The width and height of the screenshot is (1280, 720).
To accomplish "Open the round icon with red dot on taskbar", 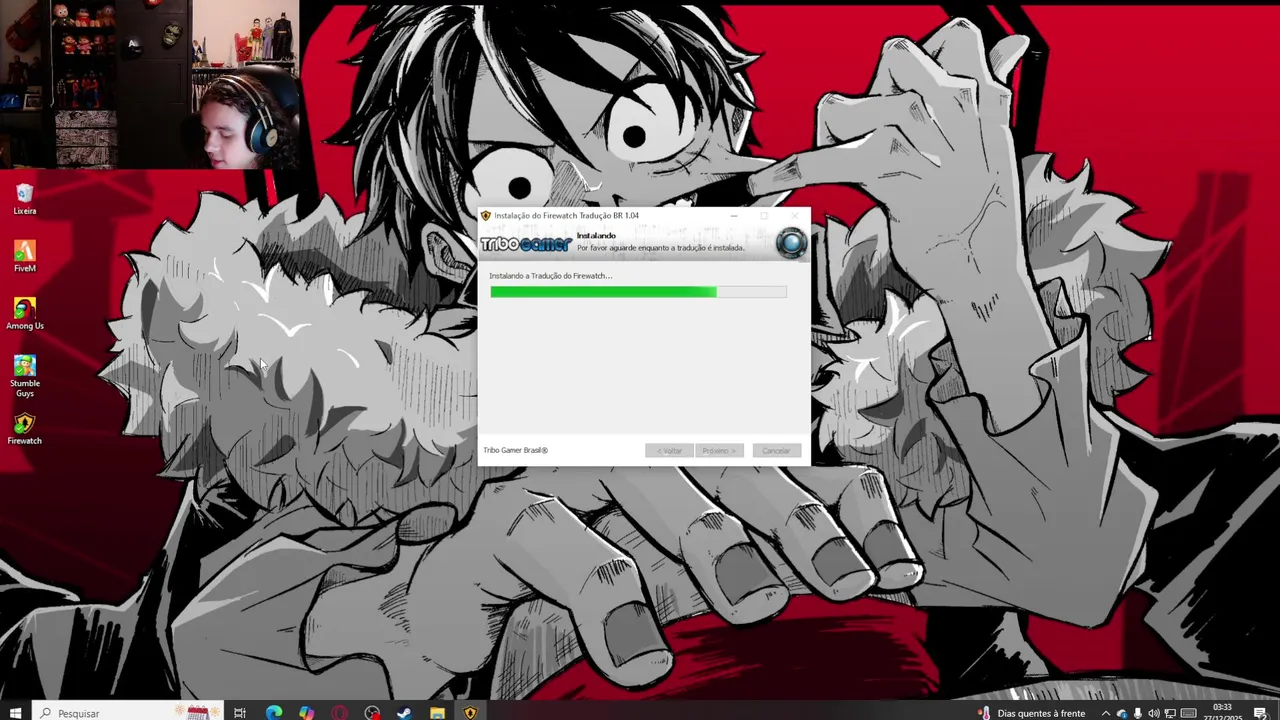I will (373, 713).
